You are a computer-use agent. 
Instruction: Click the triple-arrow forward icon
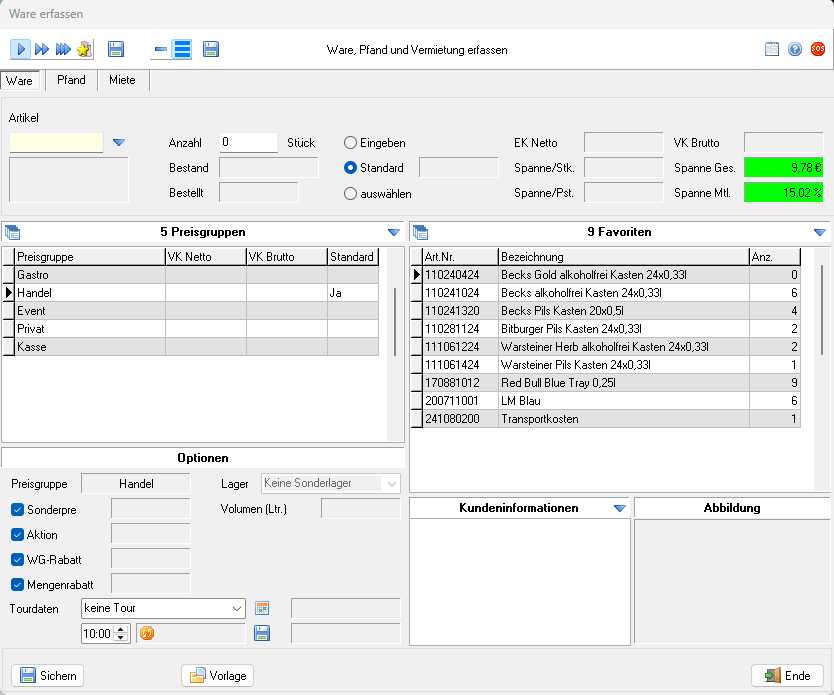point(63,49)
